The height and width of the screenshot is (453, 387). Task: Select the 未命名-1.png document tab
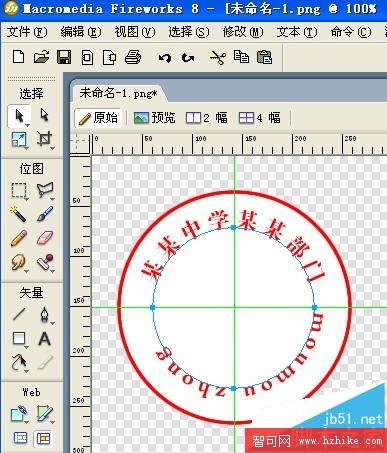point(118,93)
